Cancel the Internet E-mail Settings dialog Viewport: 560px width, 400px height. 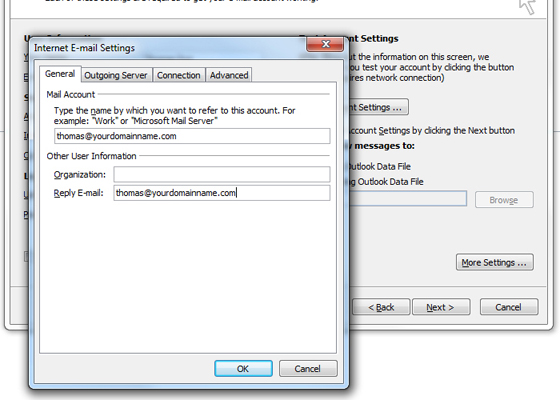(x=308, y=369)
